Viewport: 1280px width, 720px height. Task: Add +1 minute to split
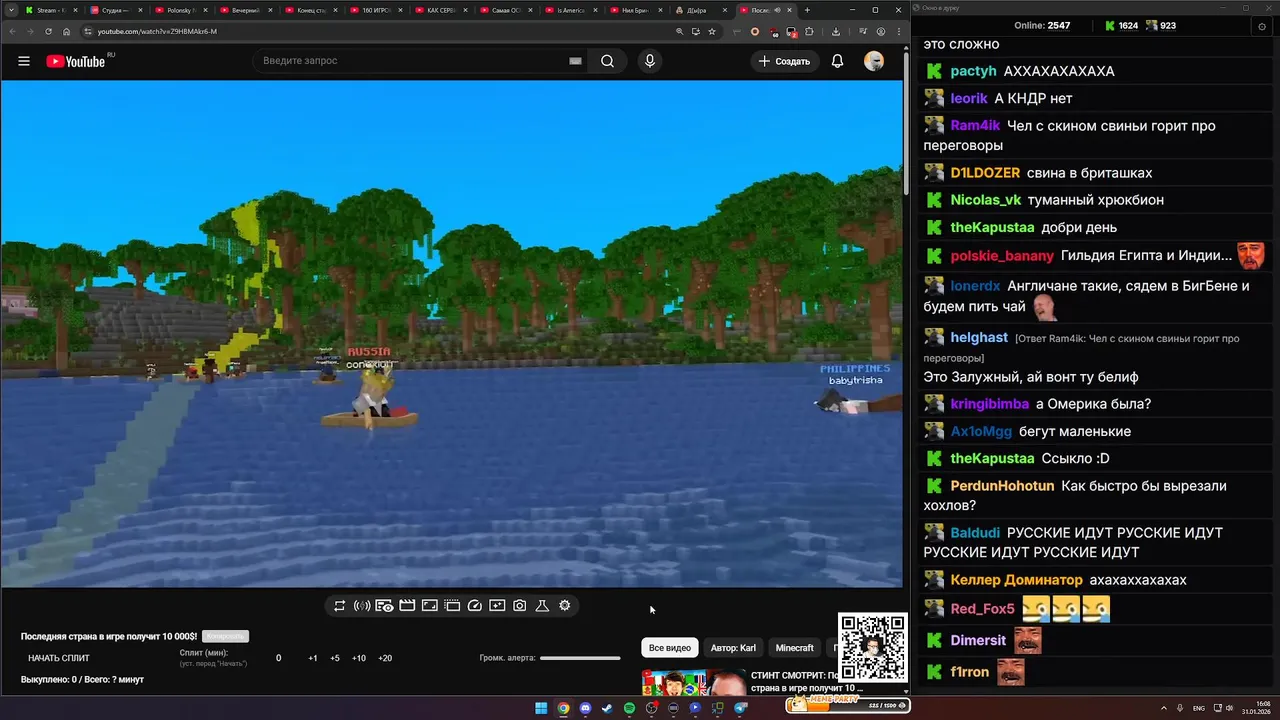[x=313, y=658]
